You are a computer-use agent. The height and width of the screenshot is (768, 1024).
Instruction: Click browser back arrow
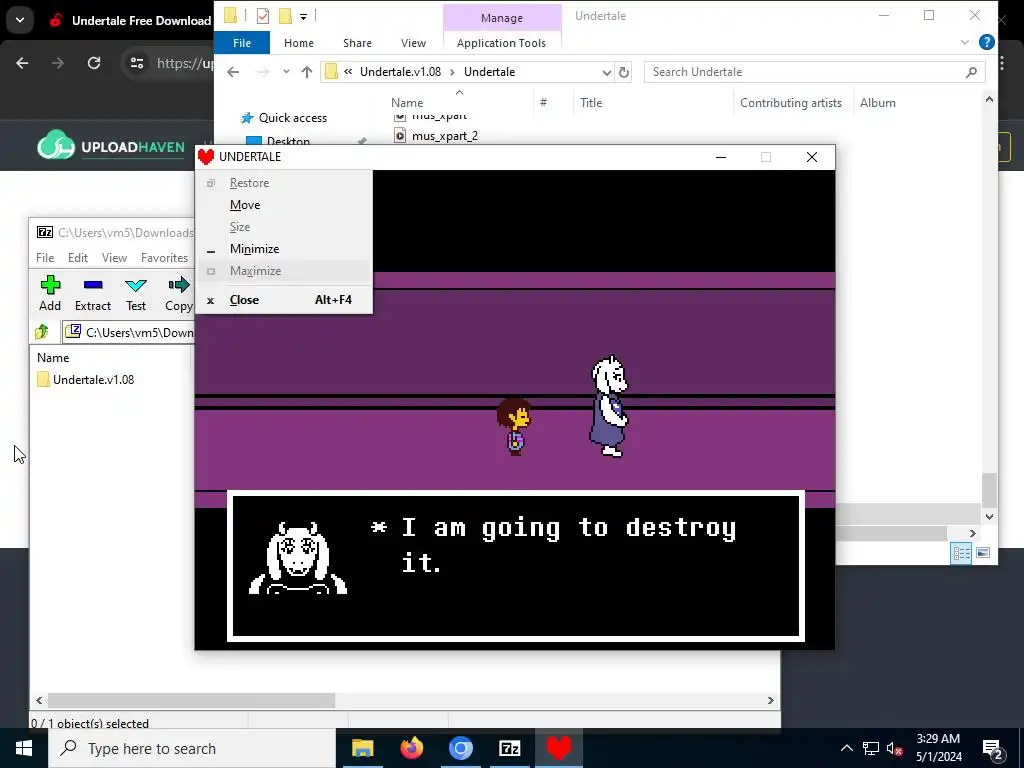point(22,63)
